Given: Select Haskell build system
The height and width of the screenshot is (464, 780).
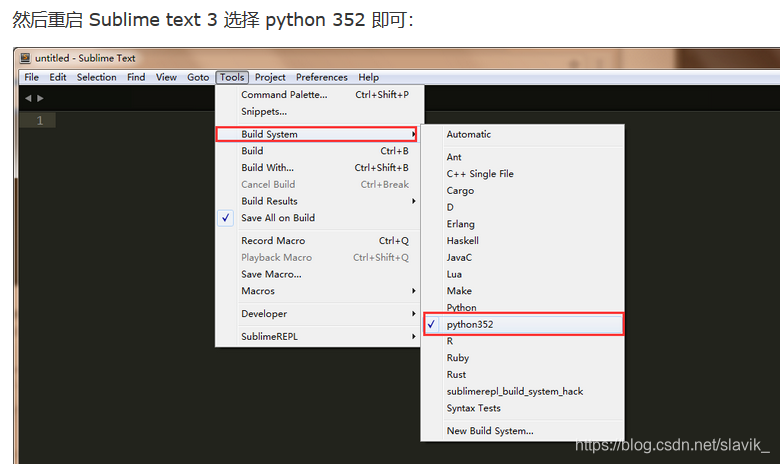Looking at the screenshot, I should (x=523, y=241).
